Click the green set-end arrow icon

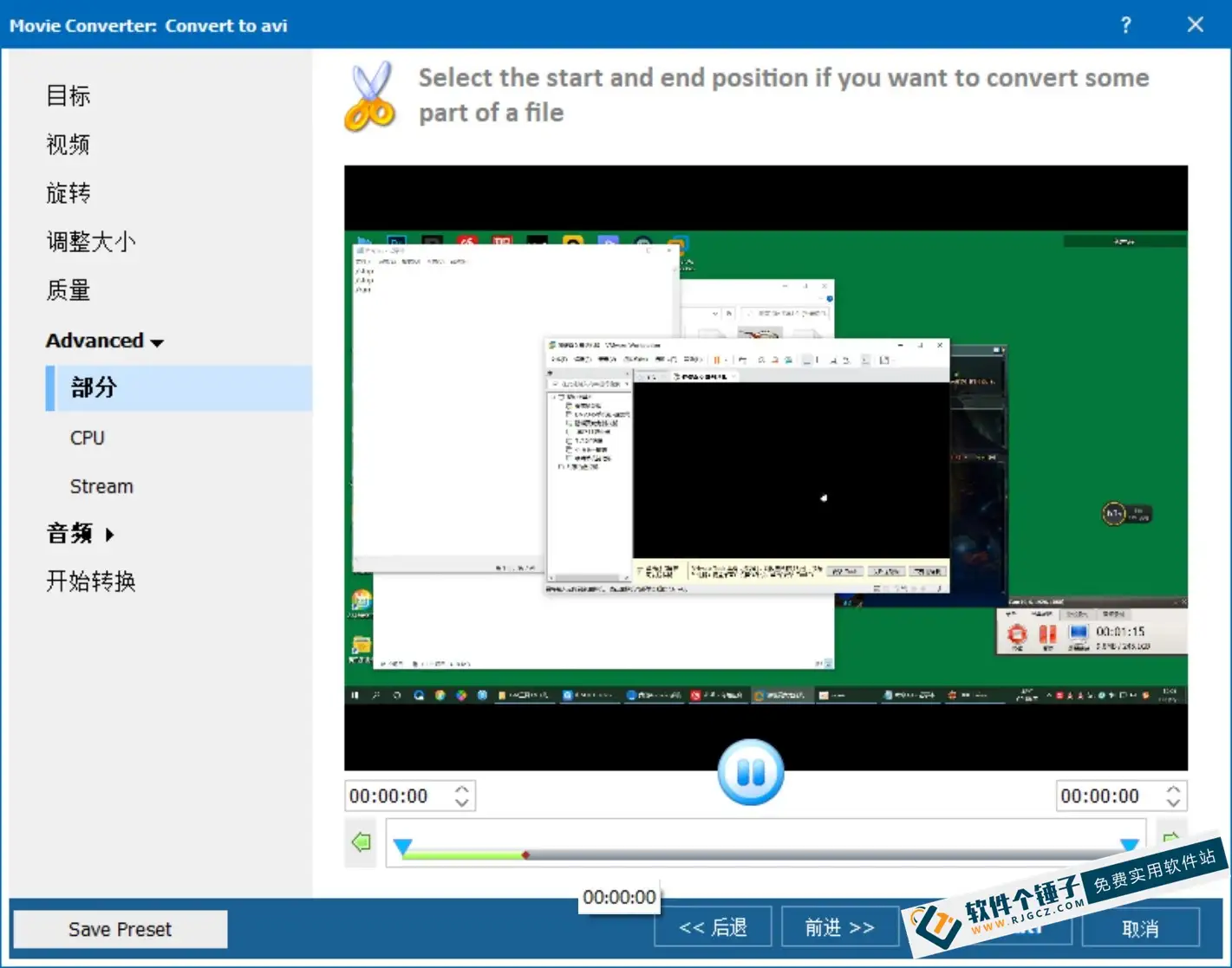1171,838
